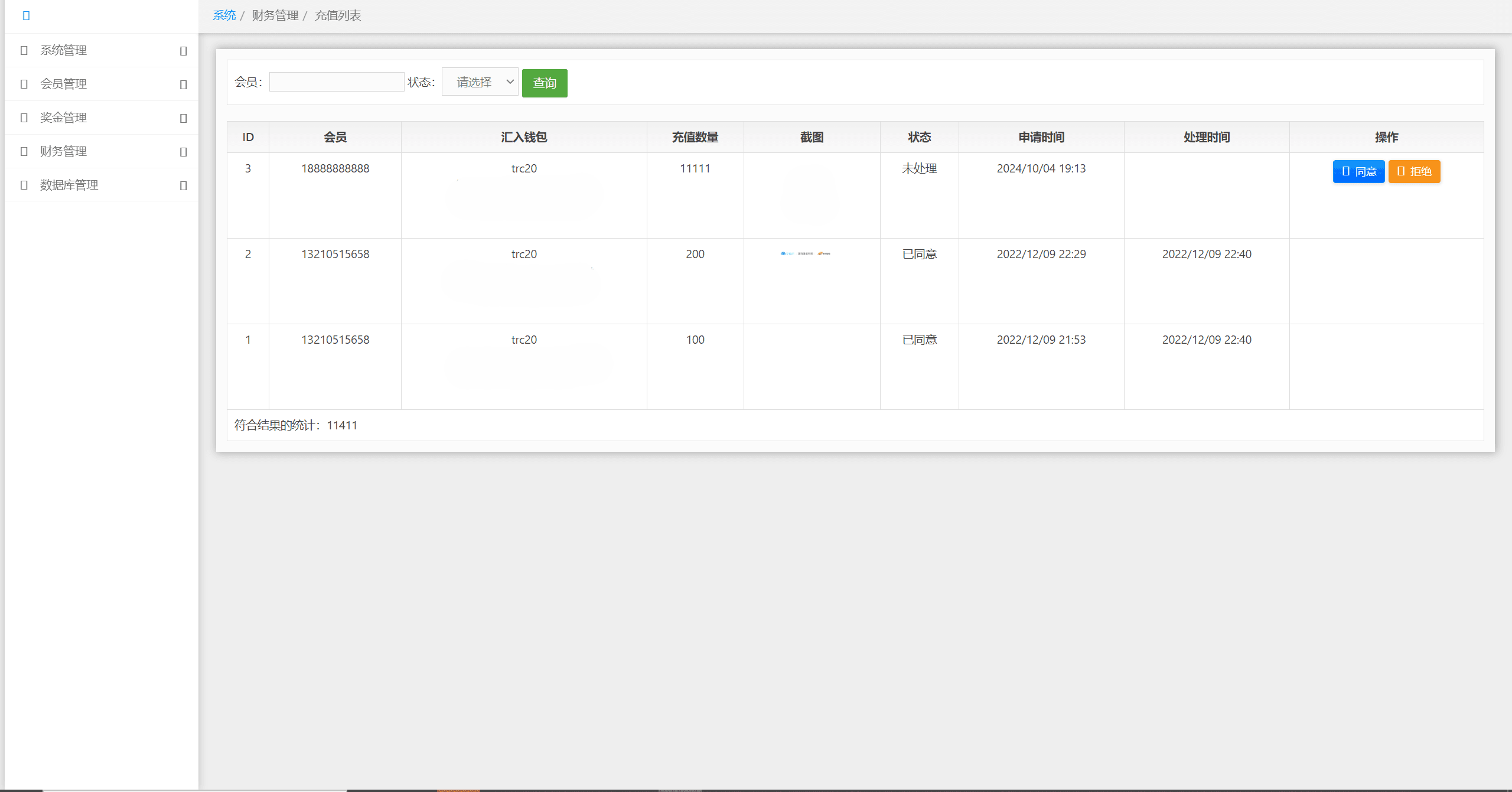Expand the 数据库管理 arrow on right
The width and height of the screenshot is (1512, 792).
183,186
